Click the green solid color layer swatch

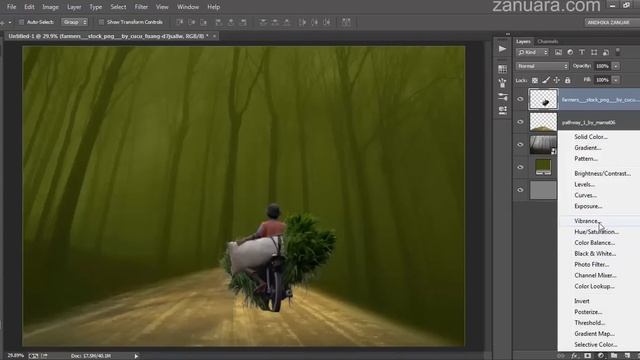pyautogui.click(x=543, y=167)
